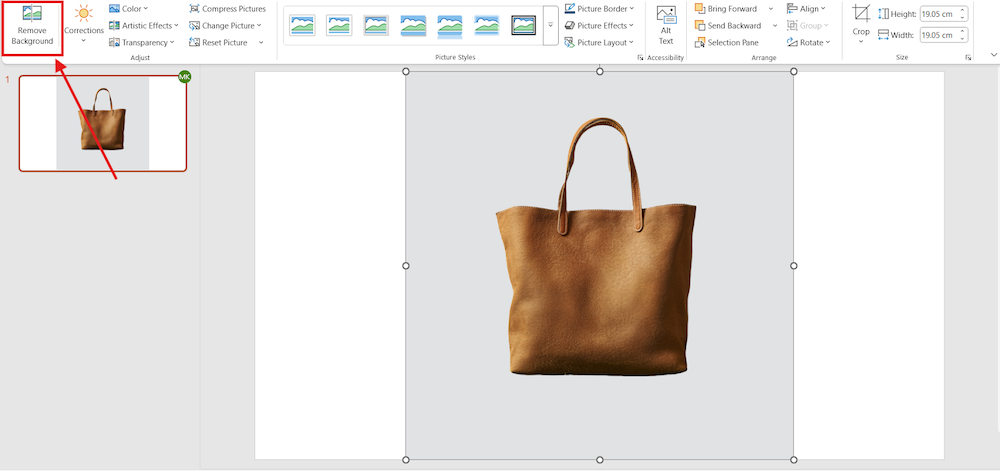Viewport: 1000px width, 471px height.
Task: Apply the first picture style thumbnail
Action: [302, 25]
